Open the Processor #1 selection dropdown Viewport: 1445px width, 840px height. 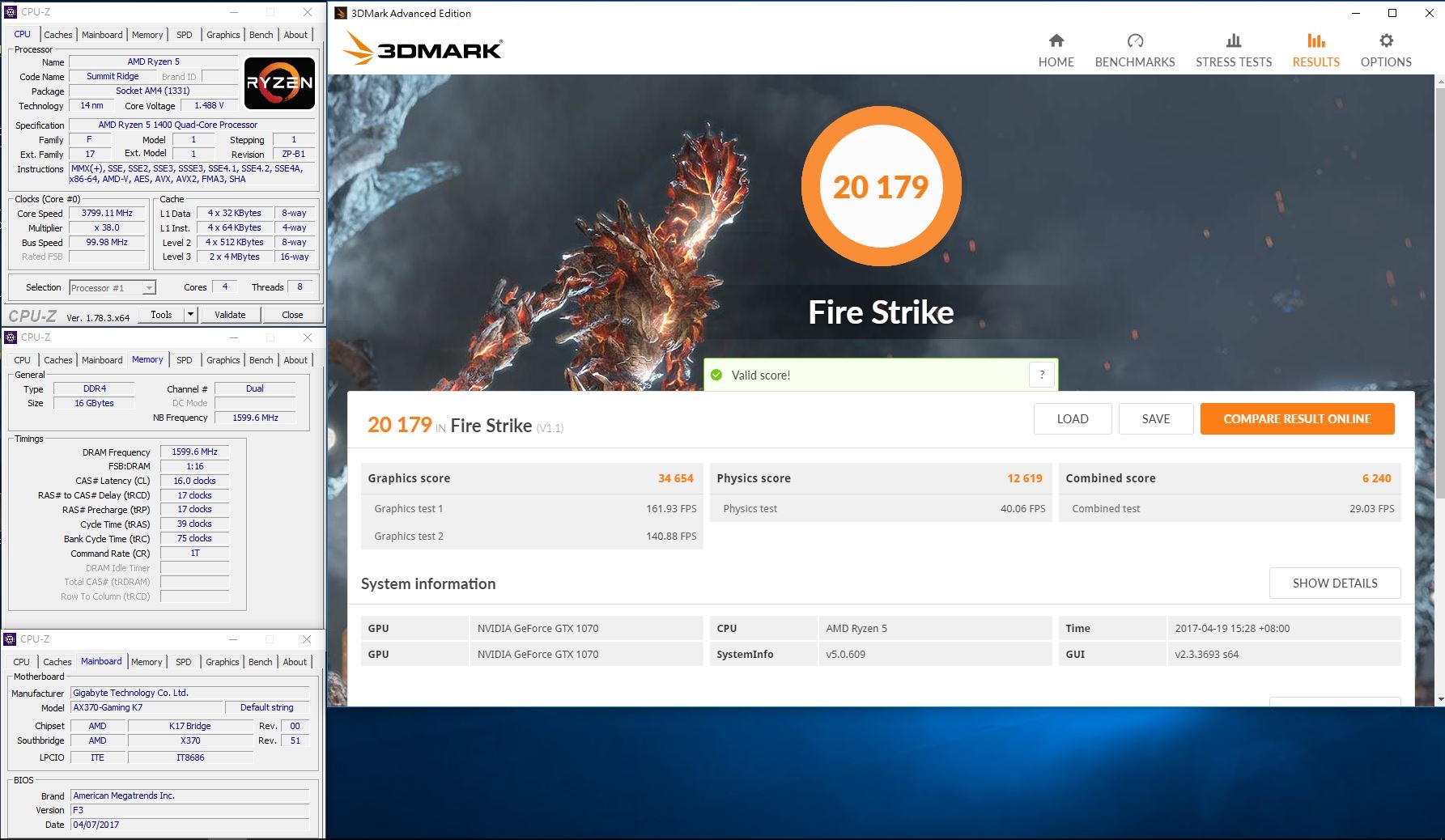[113, 288]
